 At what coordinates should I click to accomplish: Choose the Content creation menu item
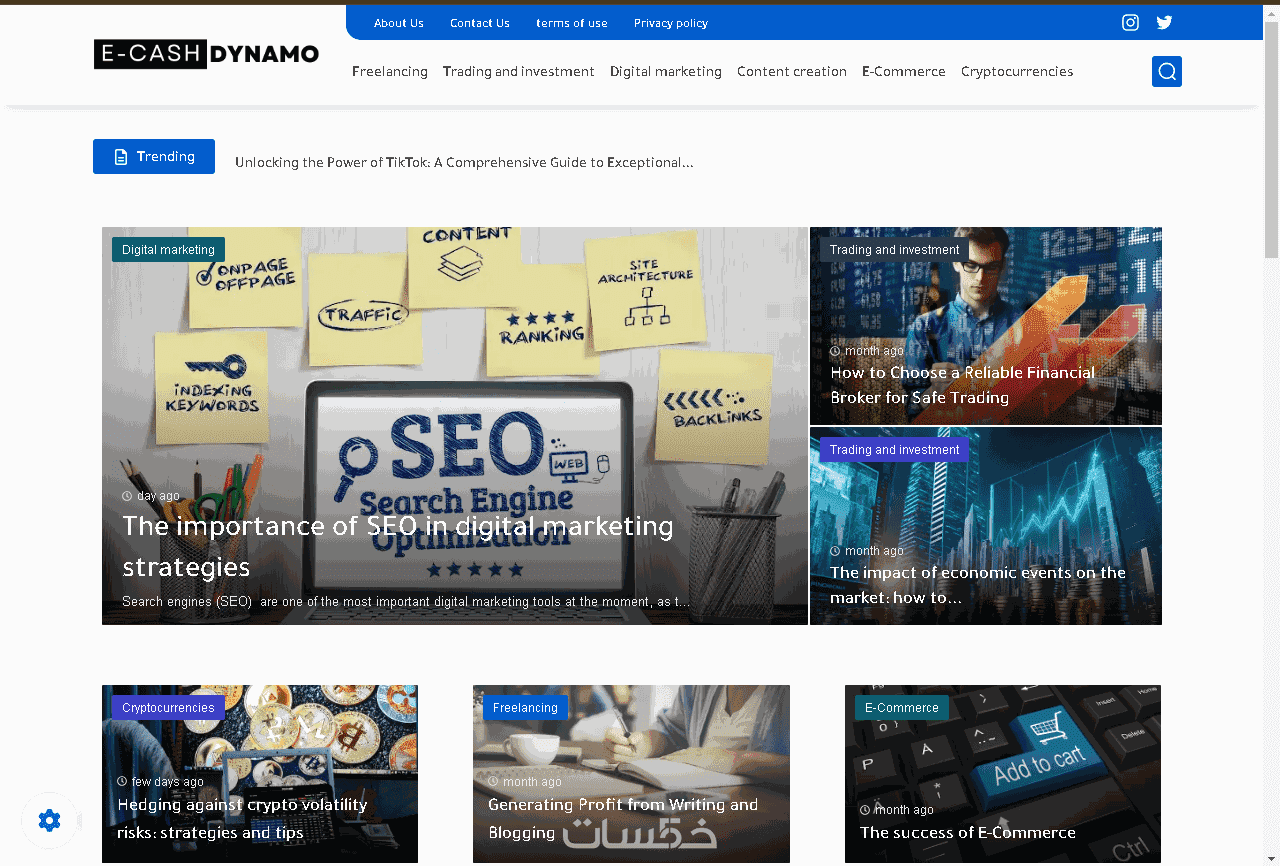(x=792, y=72)
